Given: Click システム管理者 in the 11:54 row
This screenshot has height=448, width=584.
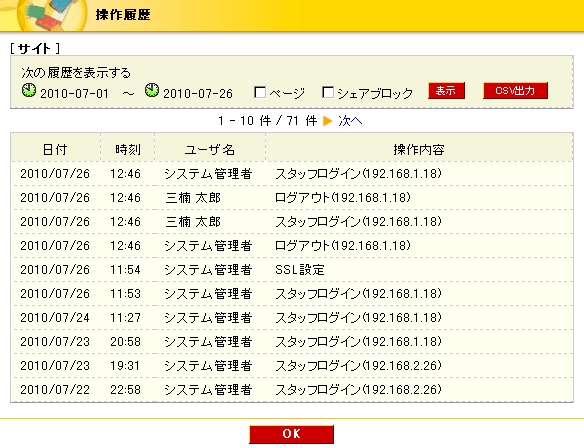Looking at the screenshot, I should click(208, 270).
